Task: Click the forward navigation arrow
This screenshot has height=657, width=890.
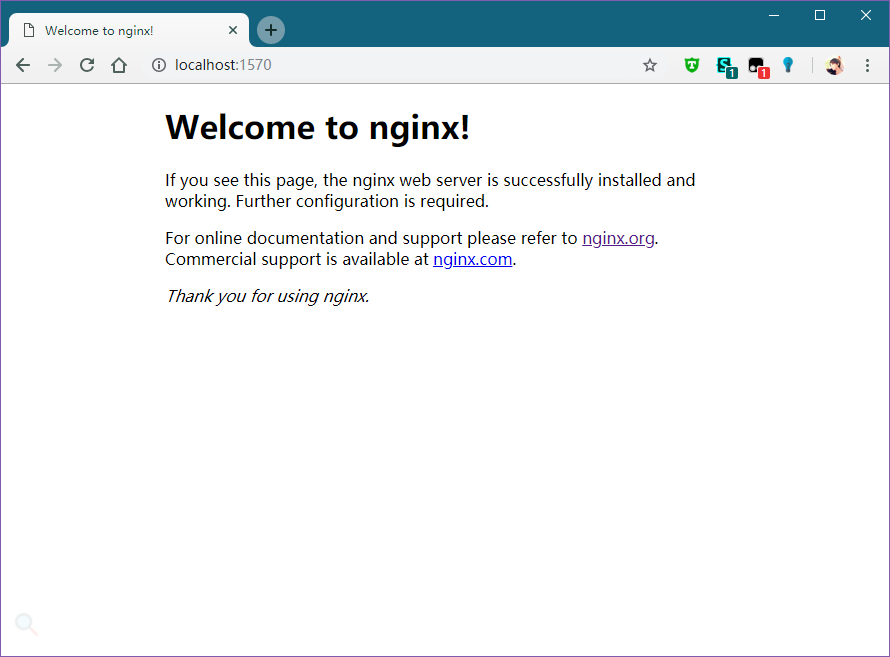Action: point(54,65)
